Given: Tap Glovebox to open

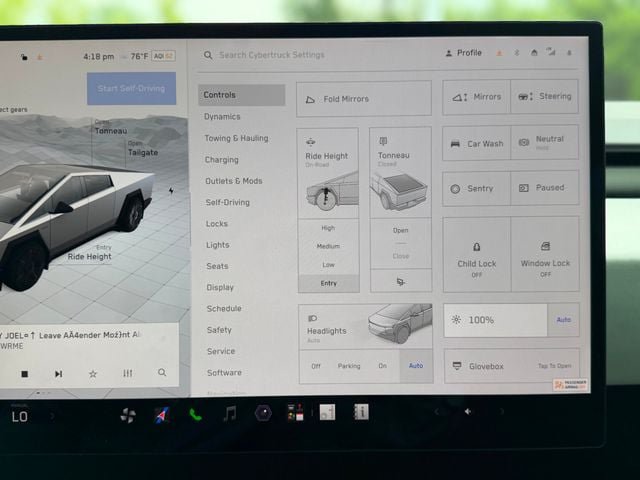Looking at the screenshot, I should [512, 366].
